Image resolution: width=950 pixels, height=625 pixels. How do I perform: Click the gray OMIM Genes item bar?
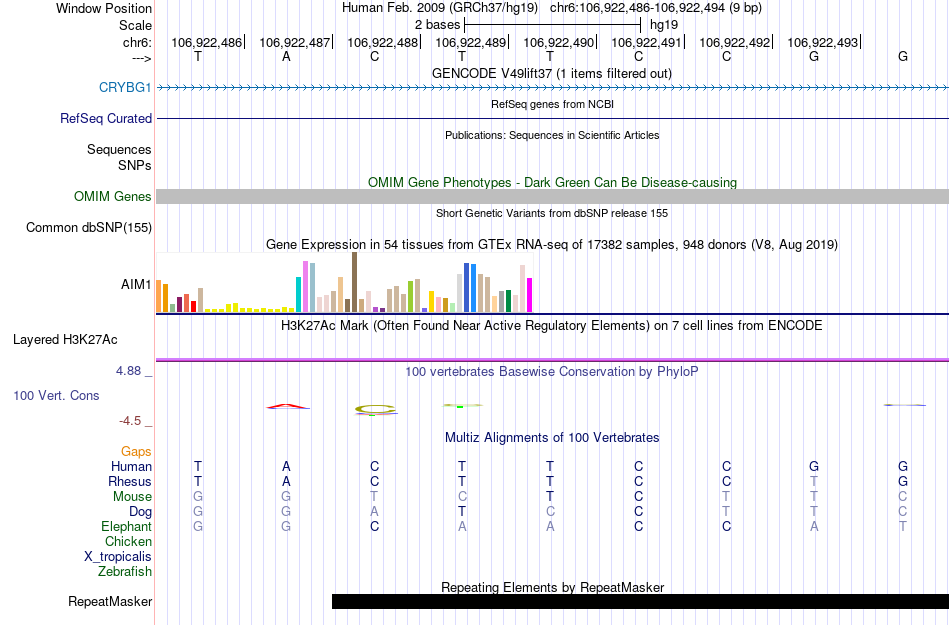tap(552, 196)
